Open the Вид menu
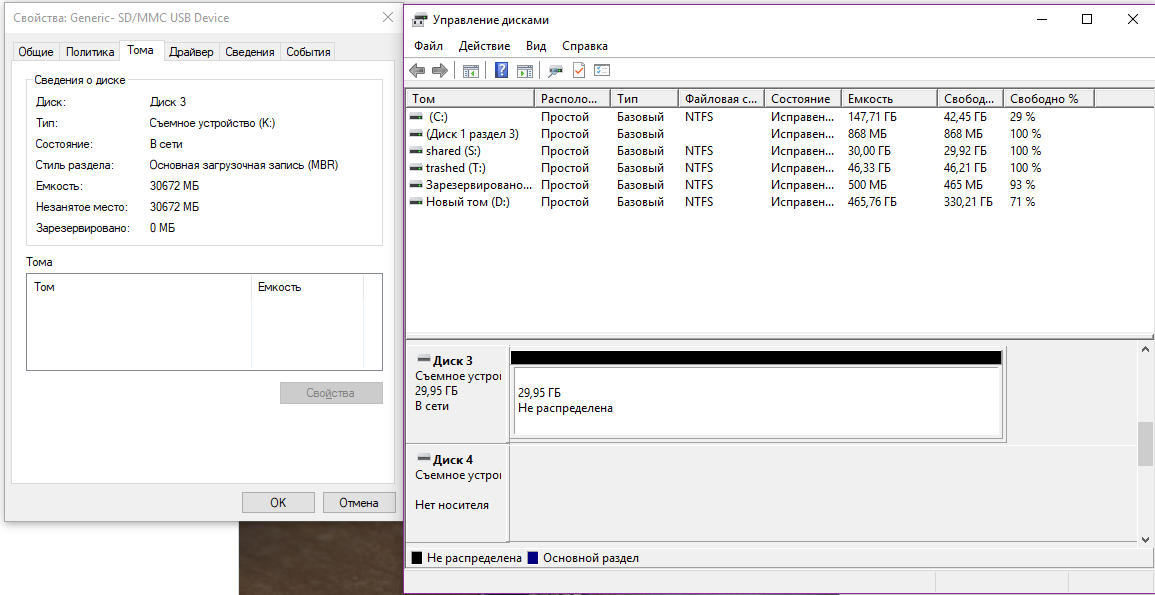This screenshot has height=595, width=1155. [x=536, y=46]
